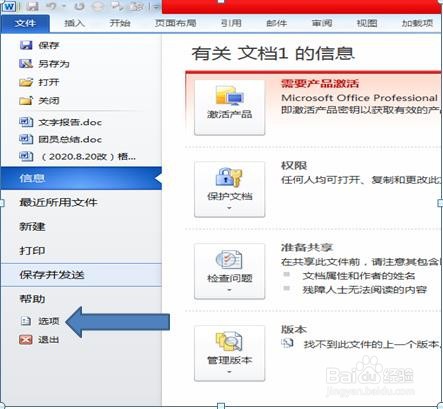Click the 另存为 icon in file menu
The height and width of the screenshot is (409, 443).
point(26,63)
